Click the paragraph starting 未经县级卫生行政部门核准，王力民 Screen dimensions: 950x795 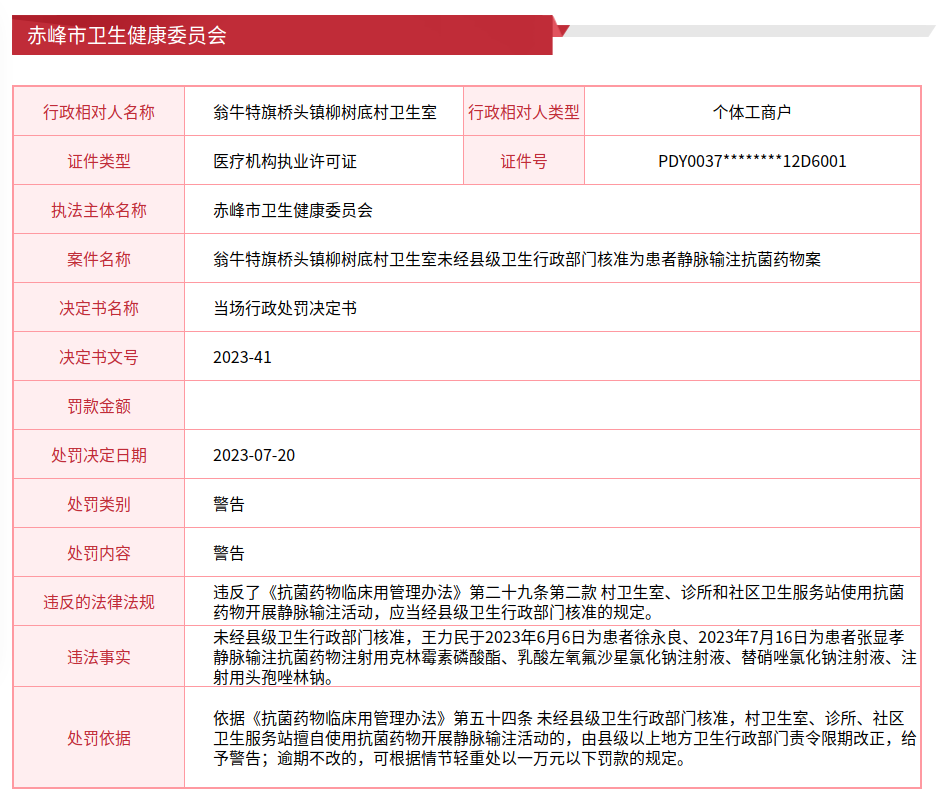point(565,657)
